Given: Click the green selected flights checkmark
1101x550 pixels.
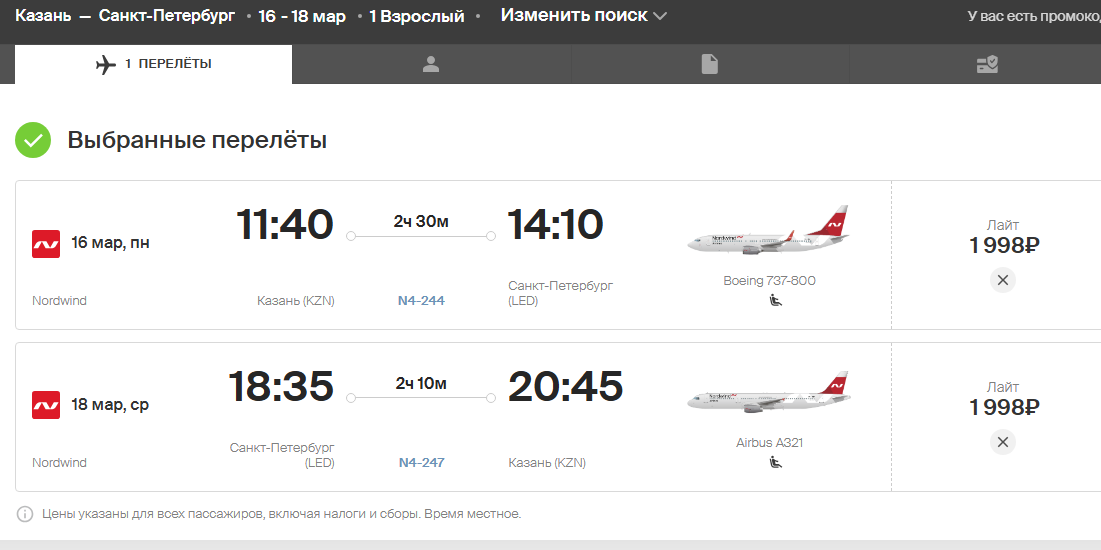Looking at the screenshot, I should (x=33, y=140).
